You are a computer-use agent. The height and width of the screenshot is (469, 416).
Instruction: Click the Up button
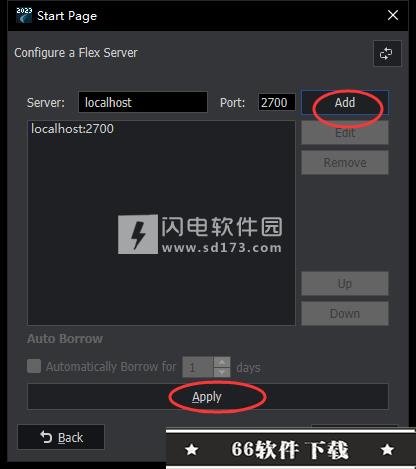(x=345, y=284)
